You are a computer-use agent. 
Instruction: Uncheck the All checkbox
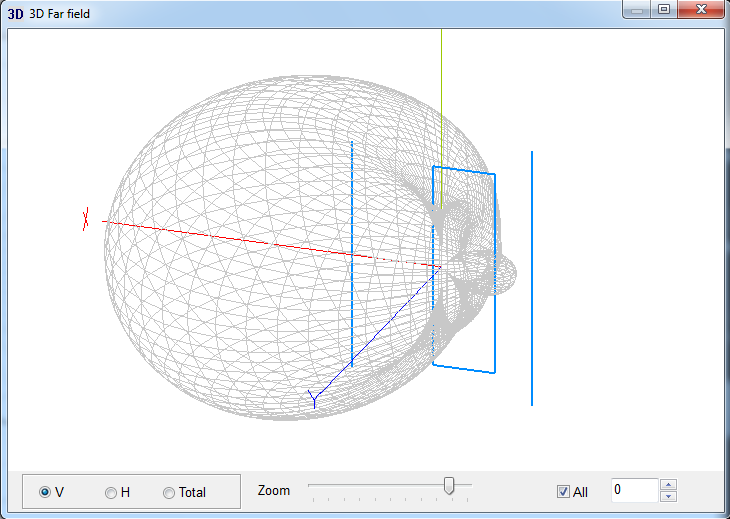click(563, 492)
